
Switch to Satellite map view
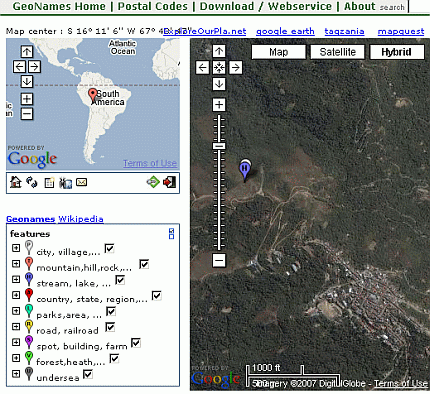click(337, 52)
